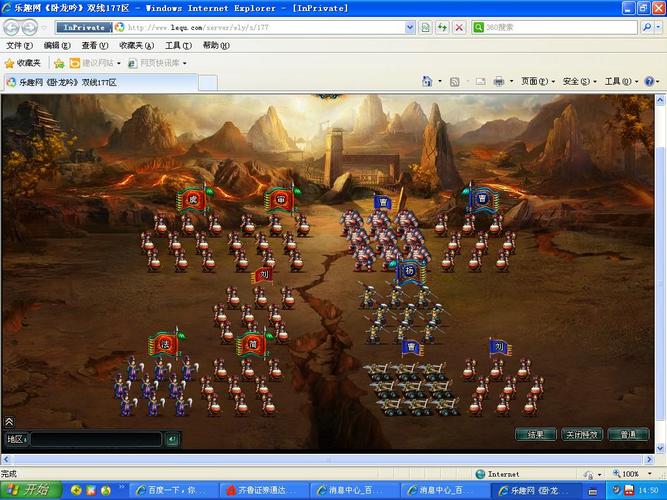Expand the chat panel with the double chevron
The height and width of the screenshot is (500, 667).
coord(9,422)
